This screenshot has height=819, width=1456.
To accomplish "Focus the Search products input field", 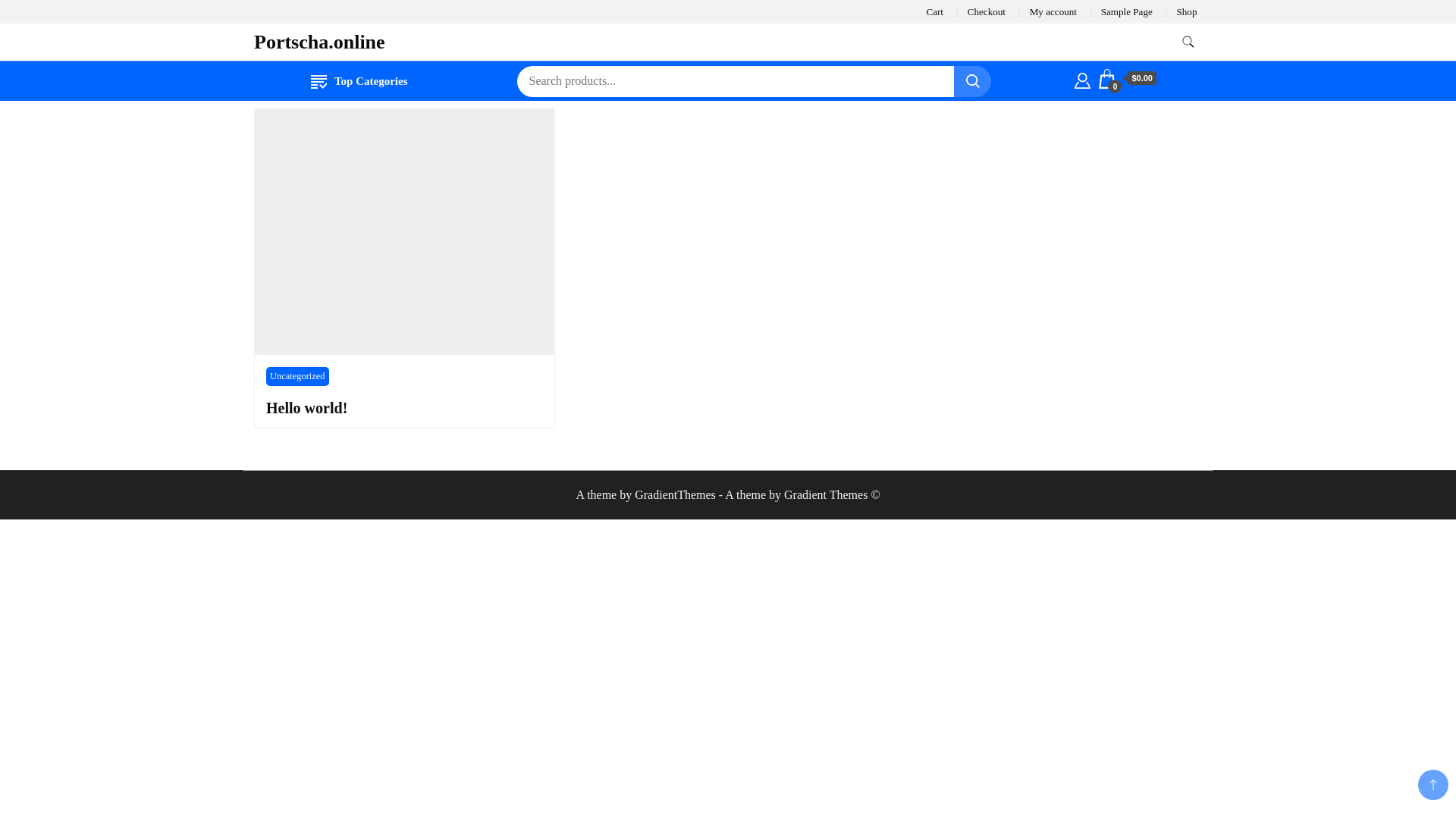I will click(735, 81).
